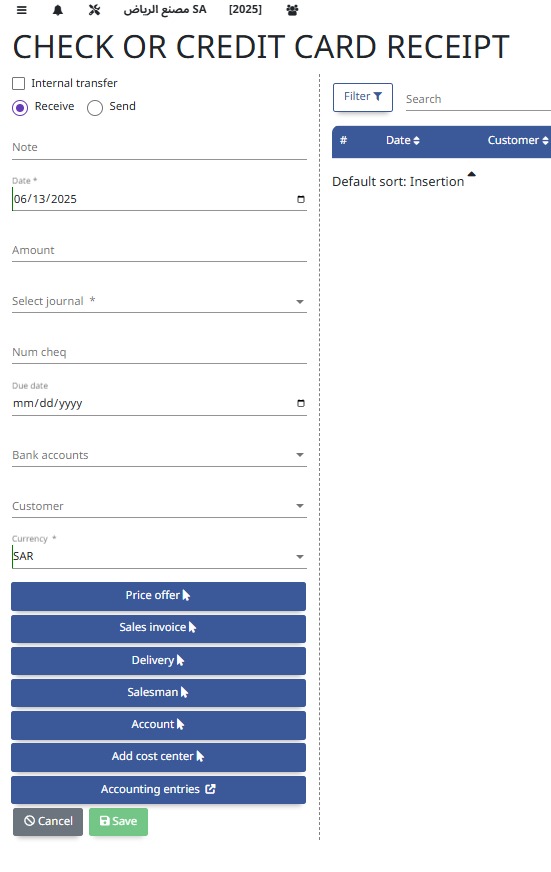
Task: Click the Accounting entries button
Action: click(x=158, y=789)
